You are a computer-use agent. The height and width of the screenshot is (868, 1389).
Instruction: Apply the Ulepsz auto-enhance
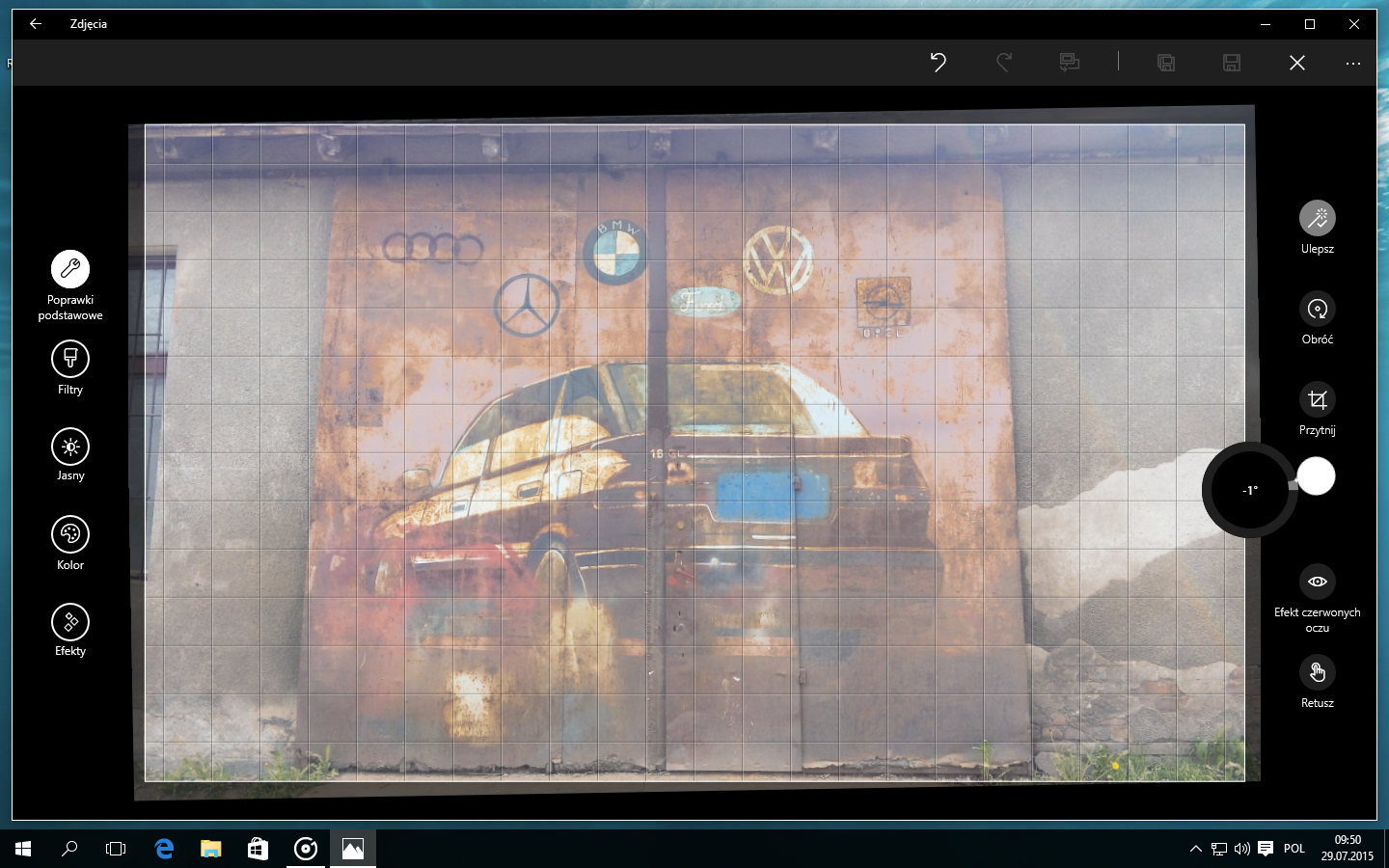pyautogui.click(x=1318, y=228)
